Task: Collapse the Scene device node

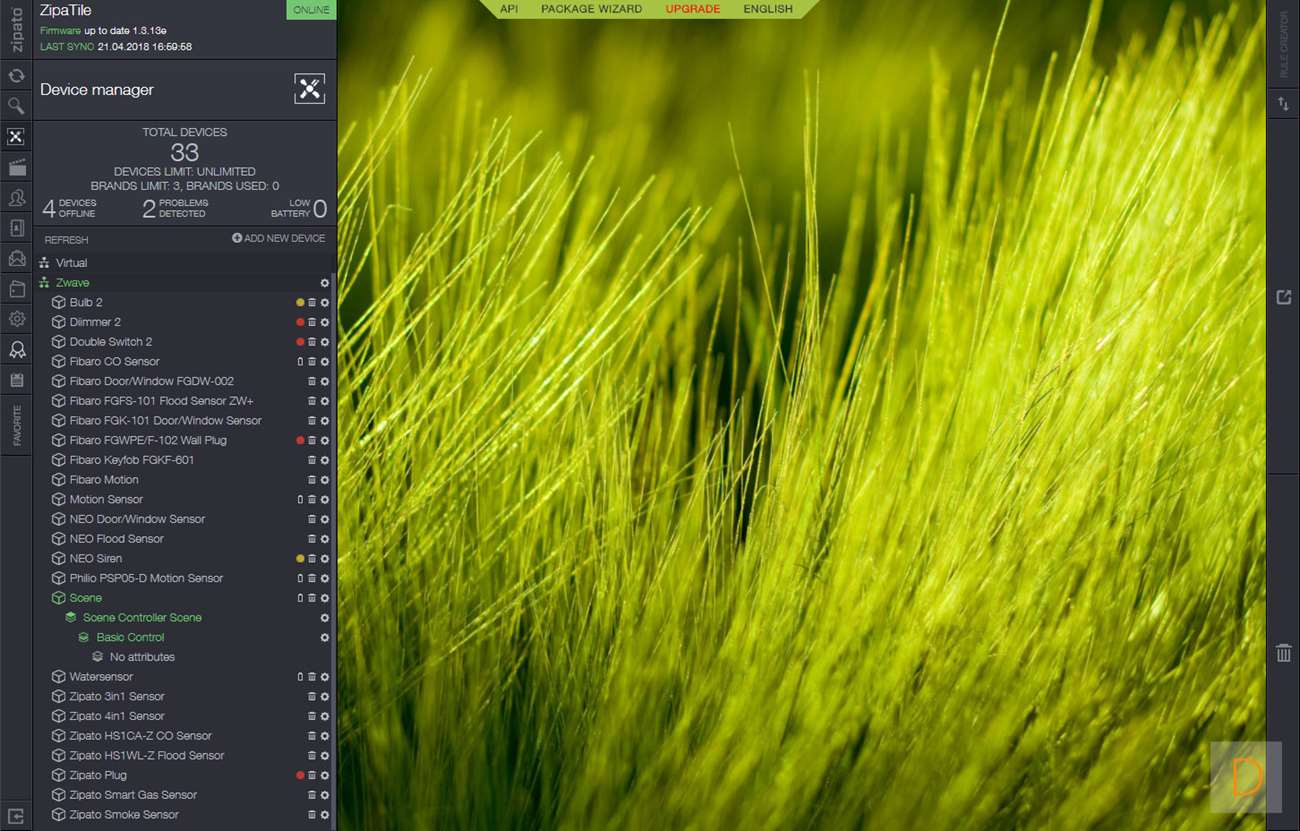Action: pos(85,598)
